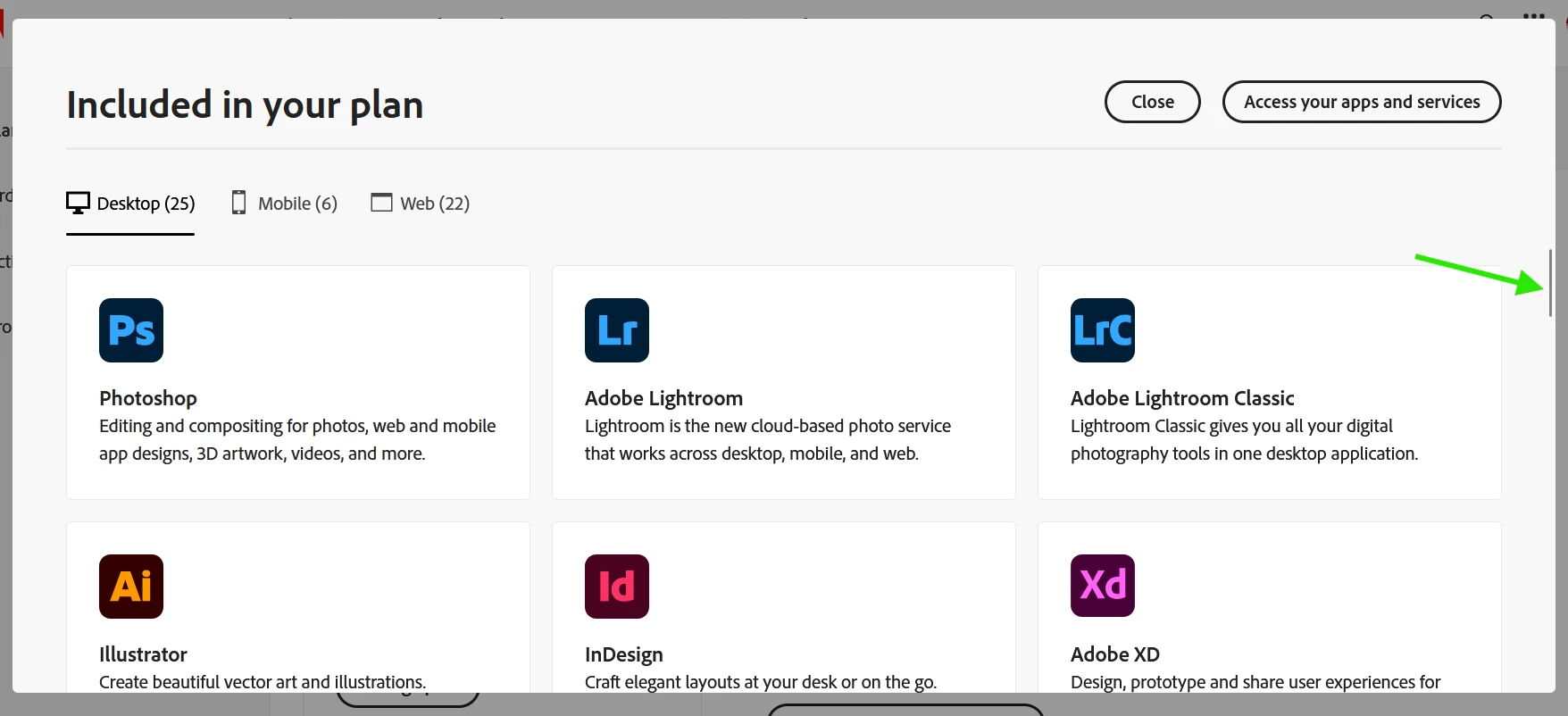Viewport: 1568px width, 716px height.
Task: Click the Photoshop Ps app icon
Action: [x=131, y=330]
